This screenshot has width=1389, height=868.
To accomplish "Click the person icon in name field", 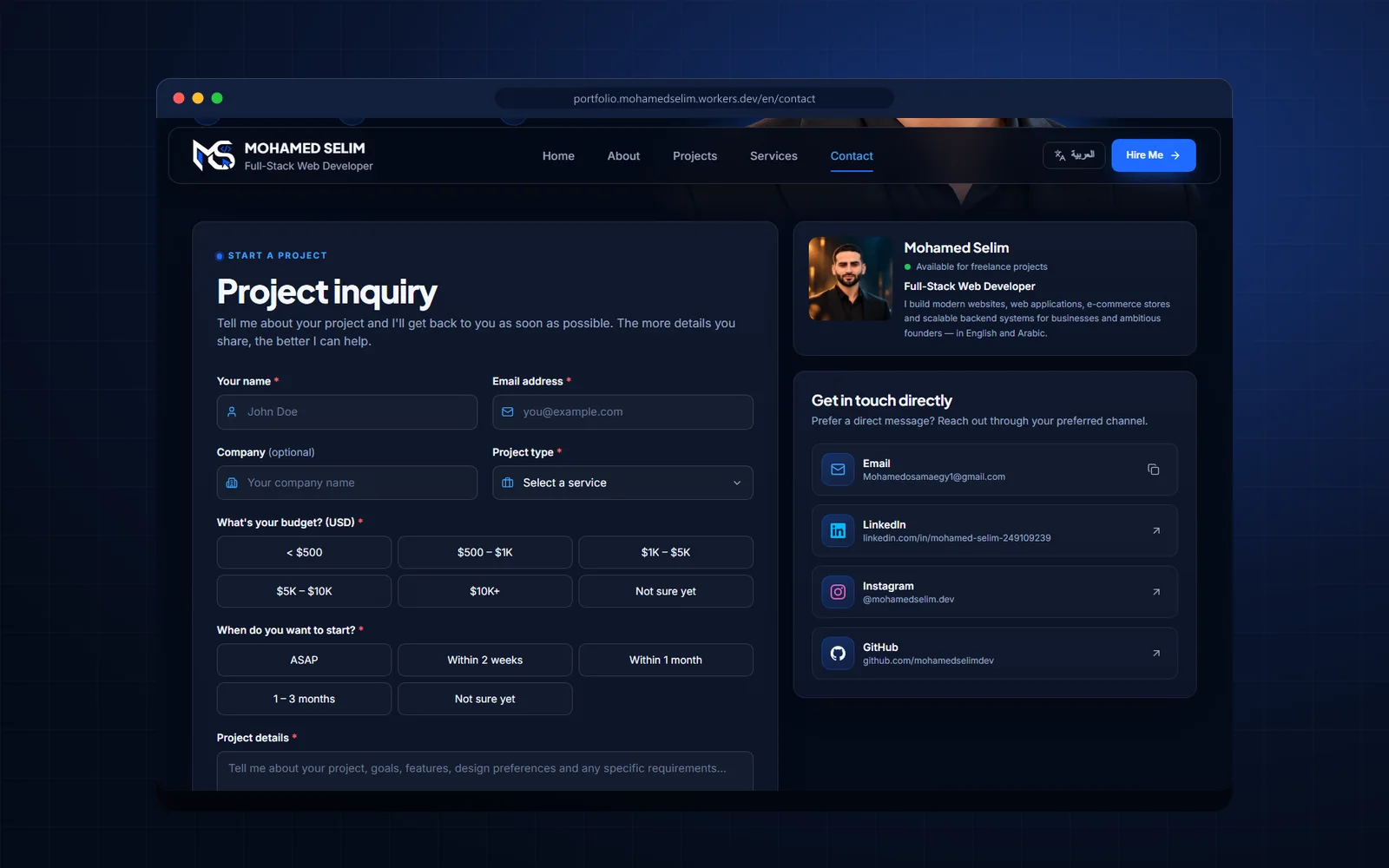I will (x=232, y=412).
